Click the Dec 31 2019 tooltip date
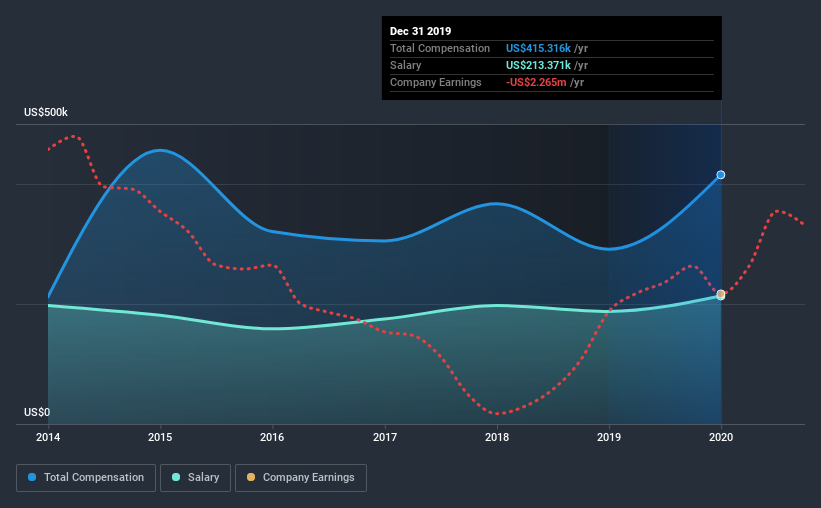 420,31
